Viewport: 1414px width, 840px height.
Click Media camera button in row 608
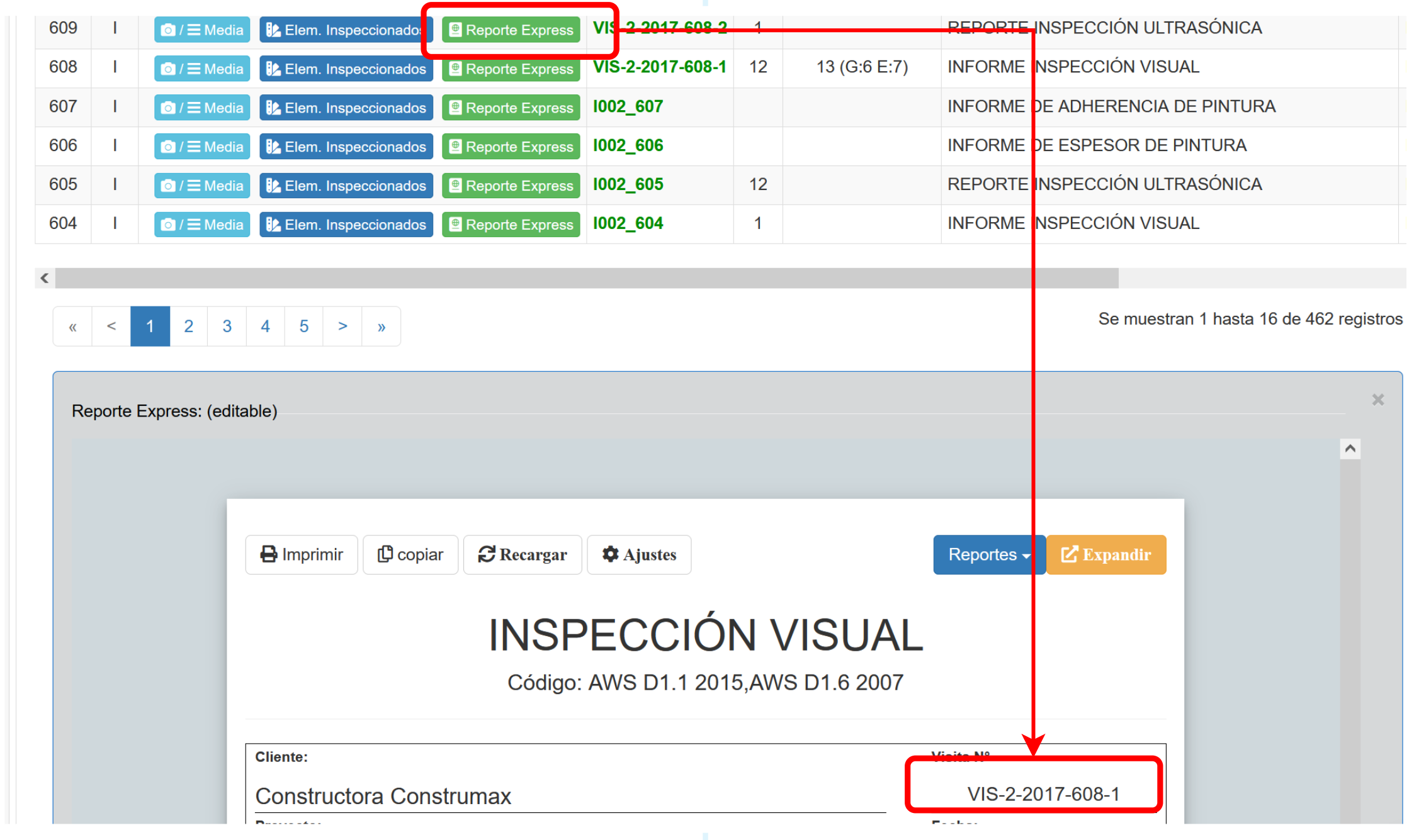(x=201, y=69)
